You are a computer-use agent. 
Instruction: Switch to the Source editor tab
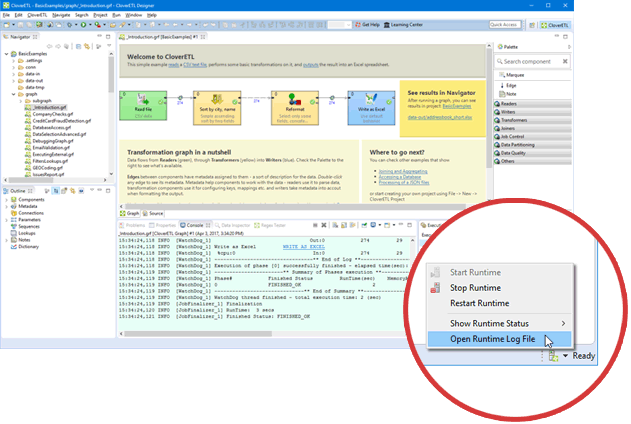pyautogui.click(x=153, y=214)
